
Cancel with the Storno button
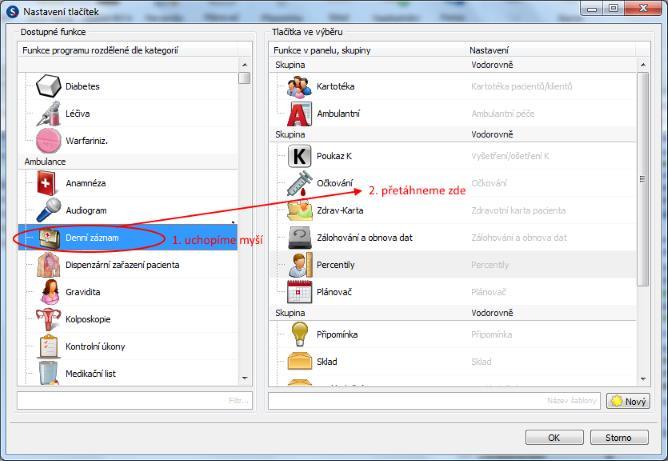[619, 438]
